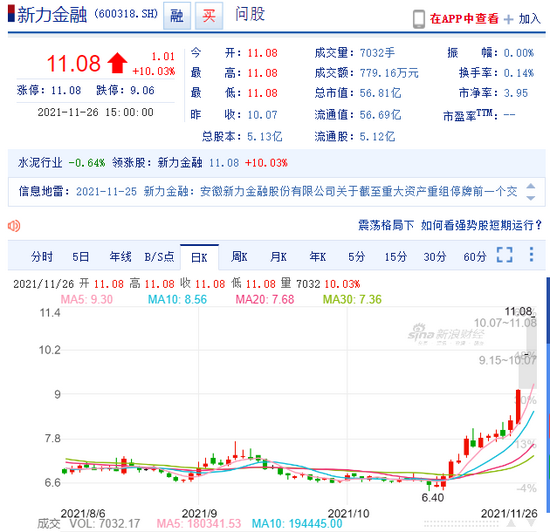
Task: Open 水泥行业 industry link
Action: point(40,163)
